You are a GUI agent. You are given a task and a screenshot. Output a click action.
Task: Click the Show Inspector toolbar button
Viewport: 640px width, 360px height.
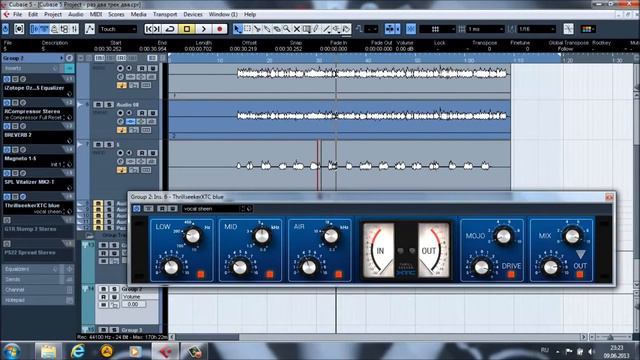pos(35,29)
